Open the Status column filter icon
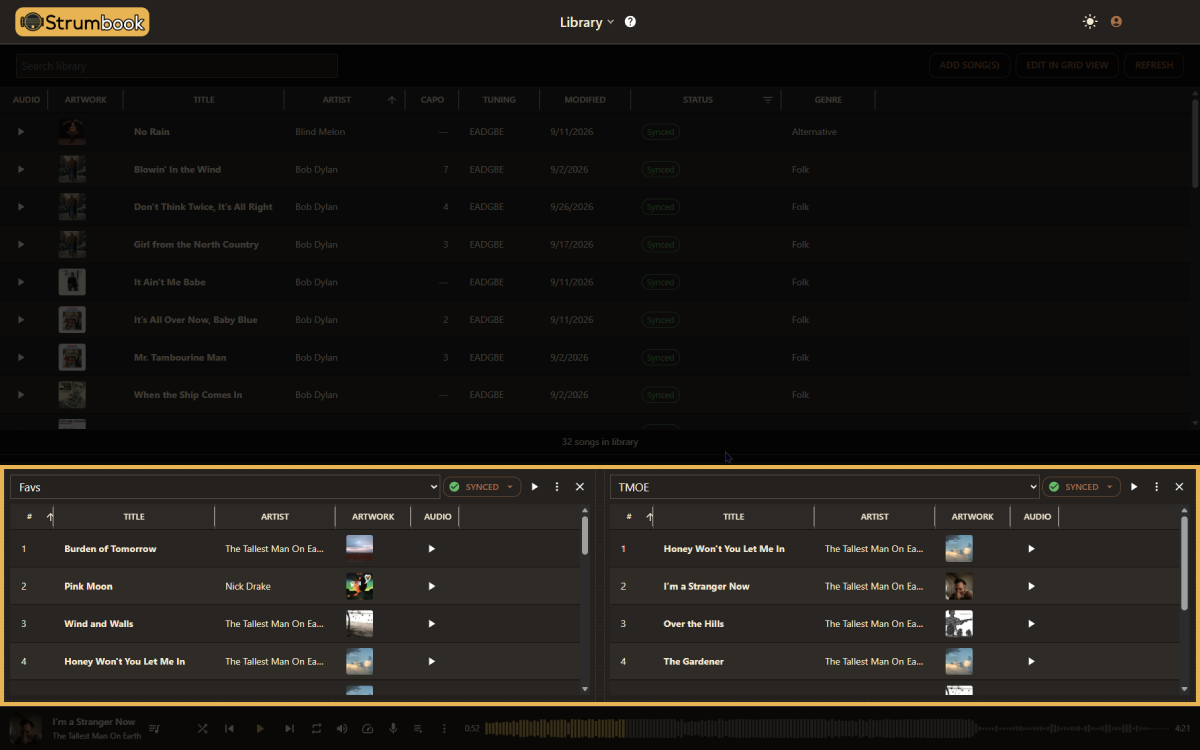Screen dimensions: 1200x750 tap(768, 100)
